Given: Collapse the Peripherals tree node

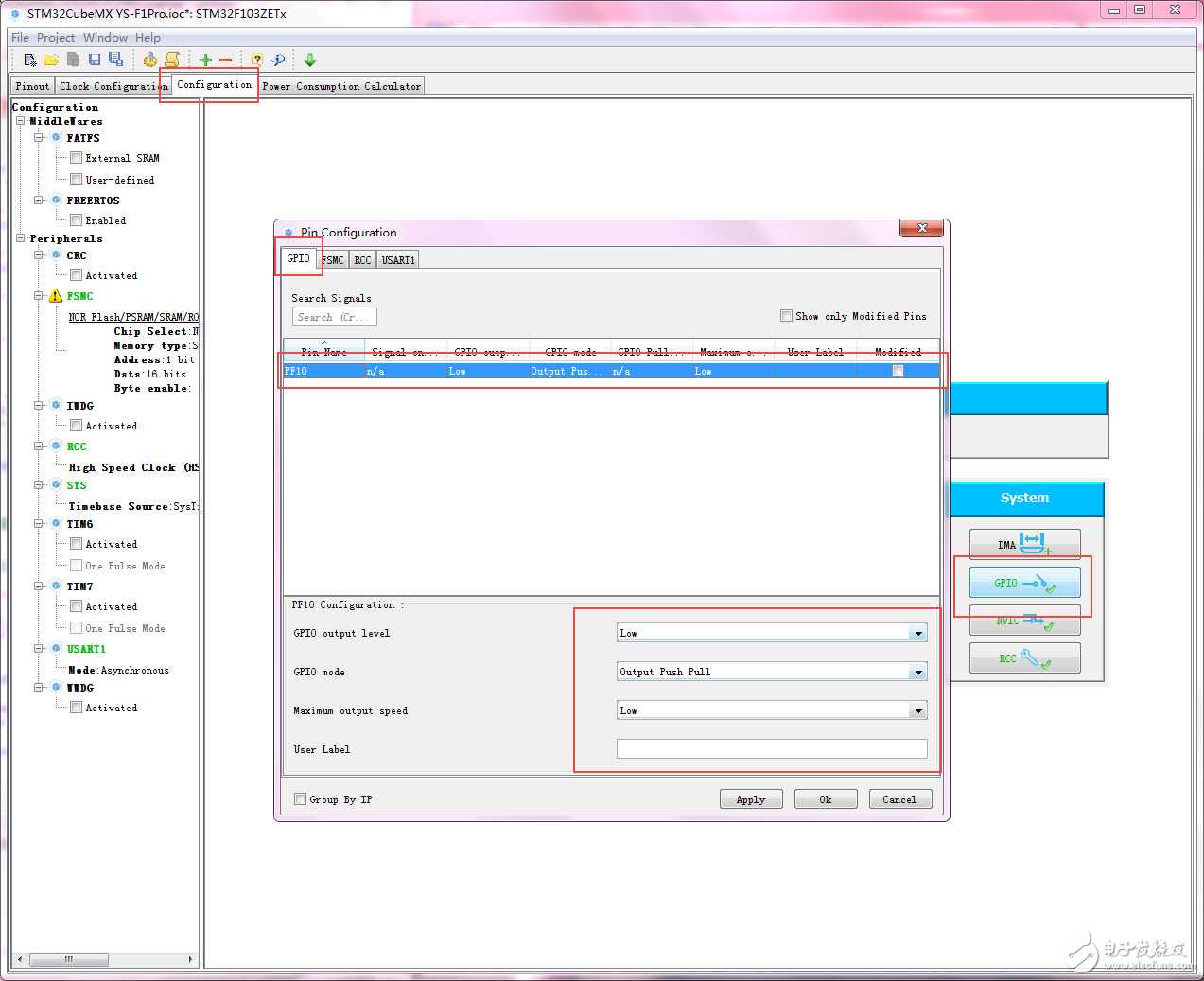Looking at the screenshot, I should tap(21, 238).
